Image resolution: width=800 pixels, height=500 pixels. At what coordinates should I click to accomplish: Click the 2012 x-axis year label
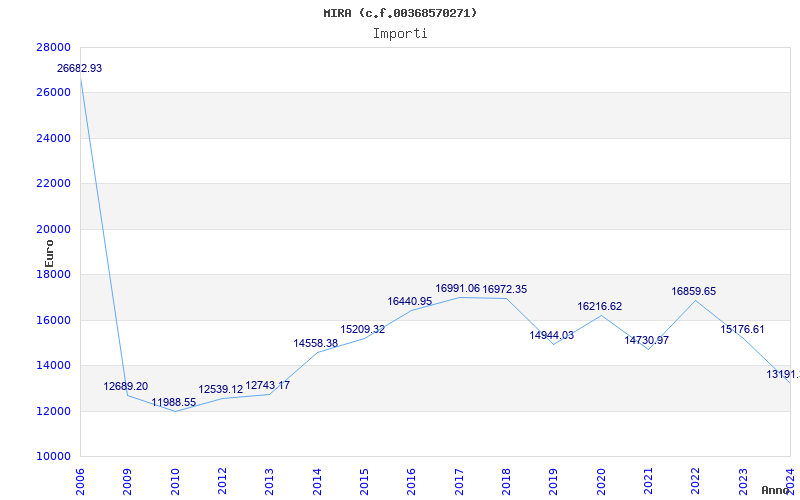(x=222, y=481)
